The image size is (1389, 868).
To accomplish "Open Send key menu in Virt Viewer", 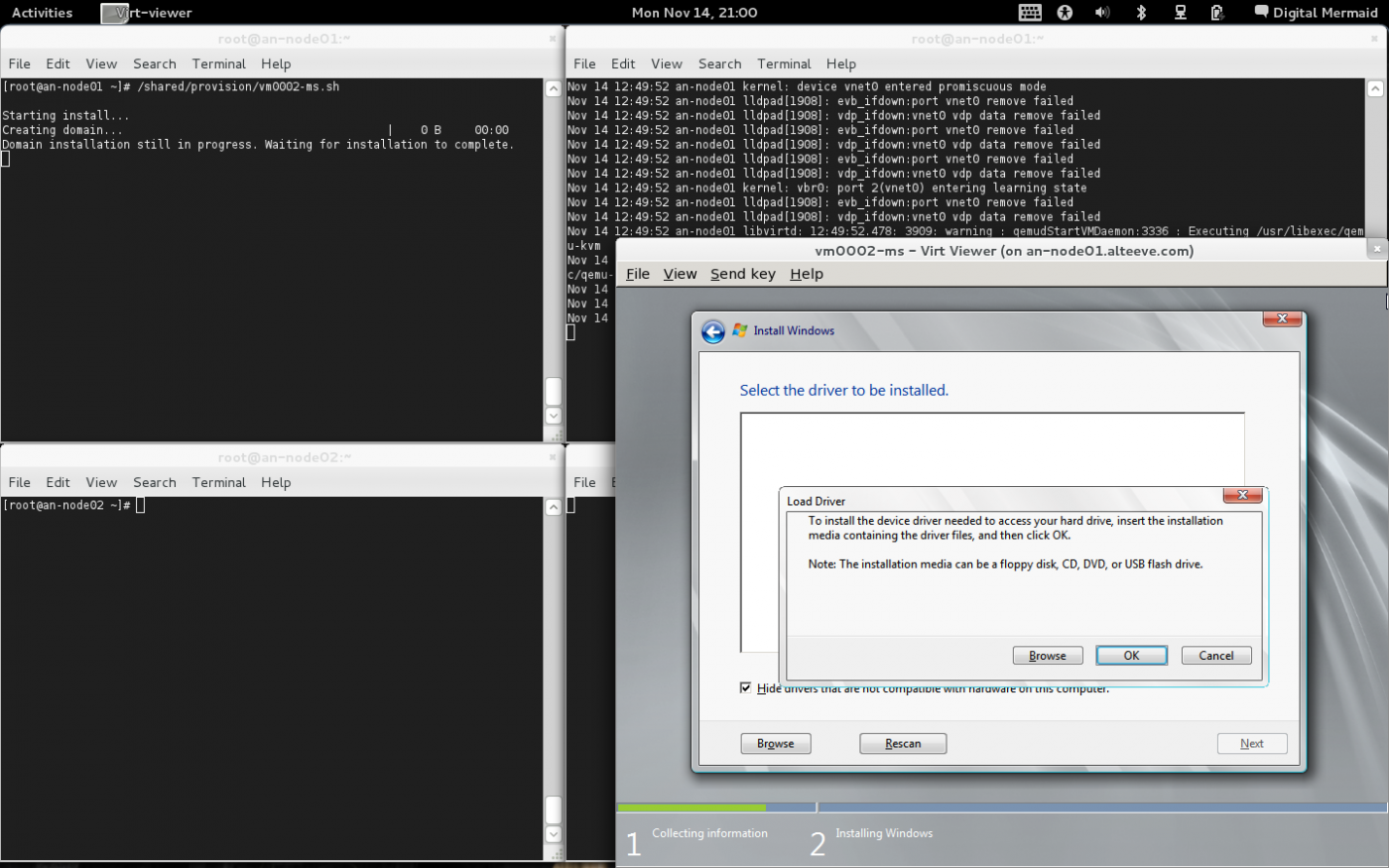I will pyautogui.click(x=742, y=274).
